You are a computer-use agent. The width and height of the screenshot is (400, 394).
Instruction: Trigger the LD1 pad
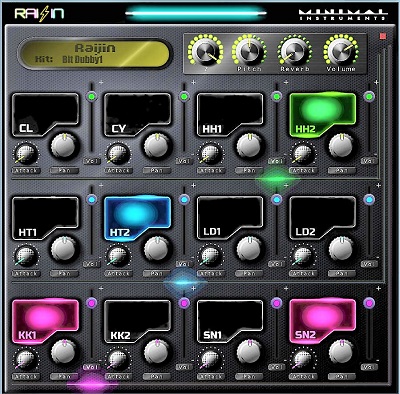(x=230, y=218)
